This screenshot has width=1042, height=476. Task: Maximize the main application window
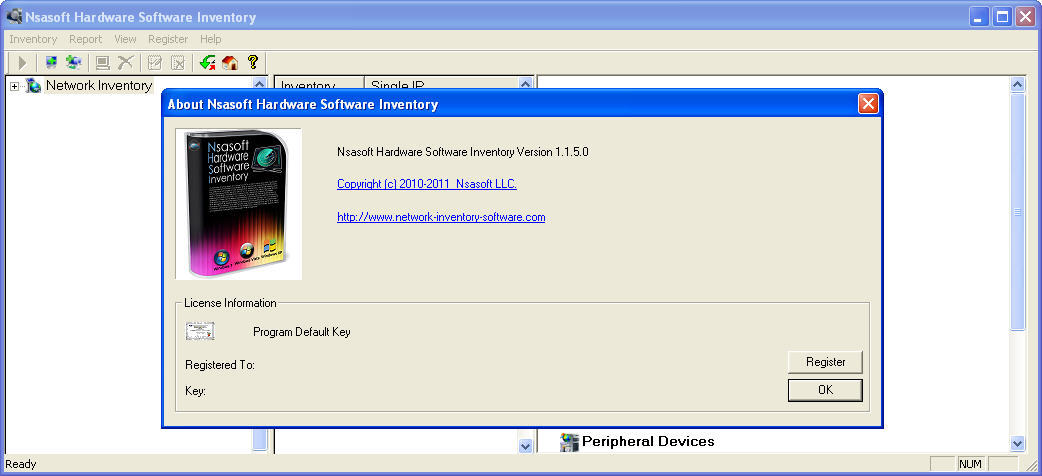(x=1001, y=17)
